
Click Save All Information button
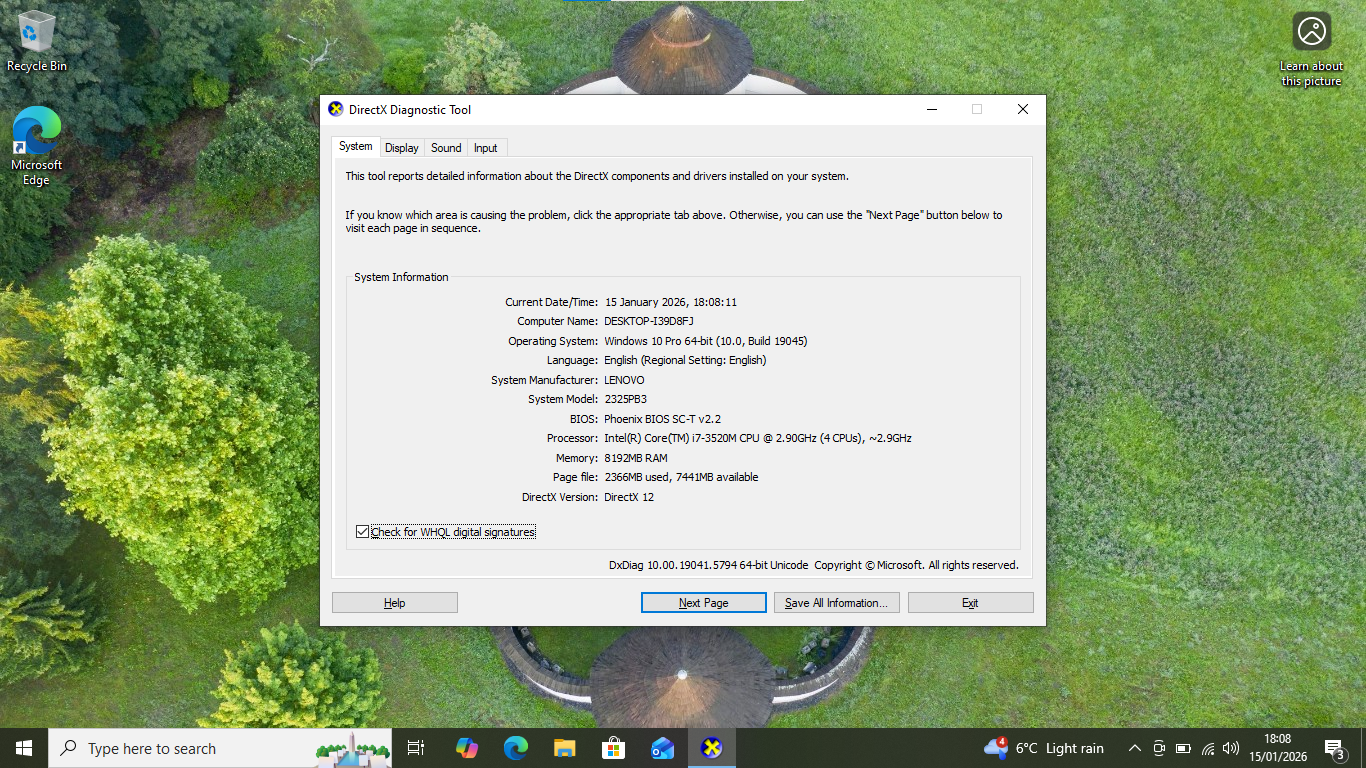[x=836, y=603]
